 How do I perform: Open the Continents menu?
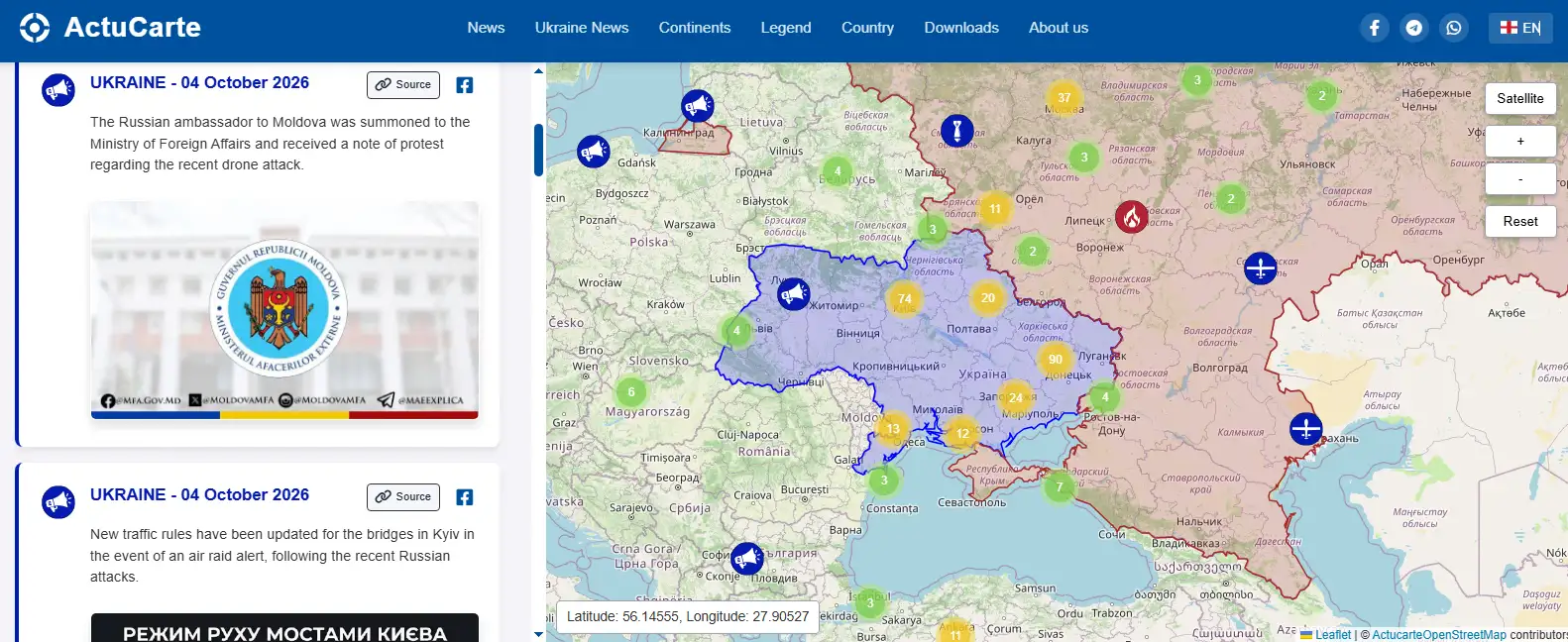click(x=695, y=28)
